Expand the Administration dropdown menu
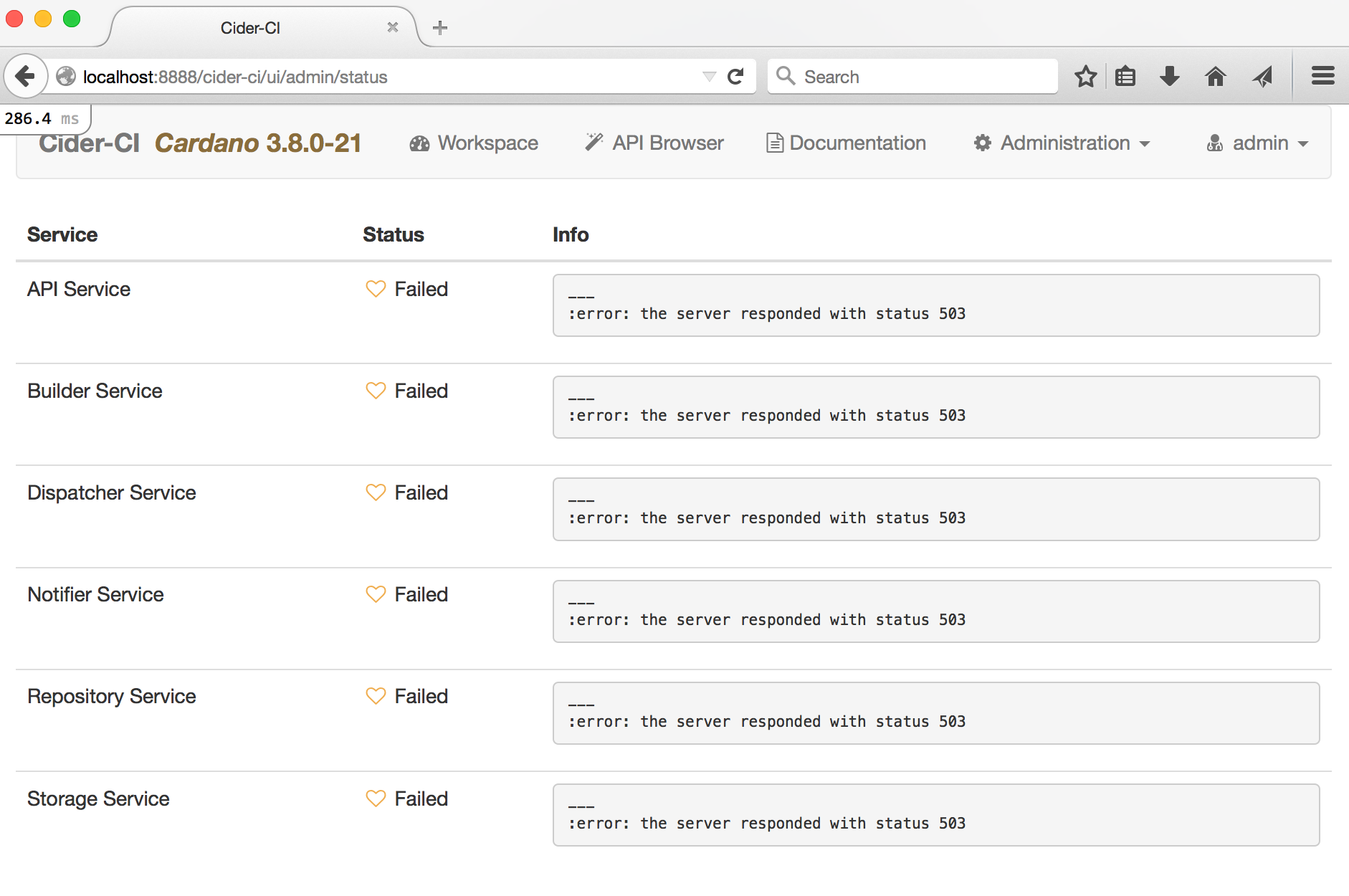1349x896 pixels. click(1062, 143)
